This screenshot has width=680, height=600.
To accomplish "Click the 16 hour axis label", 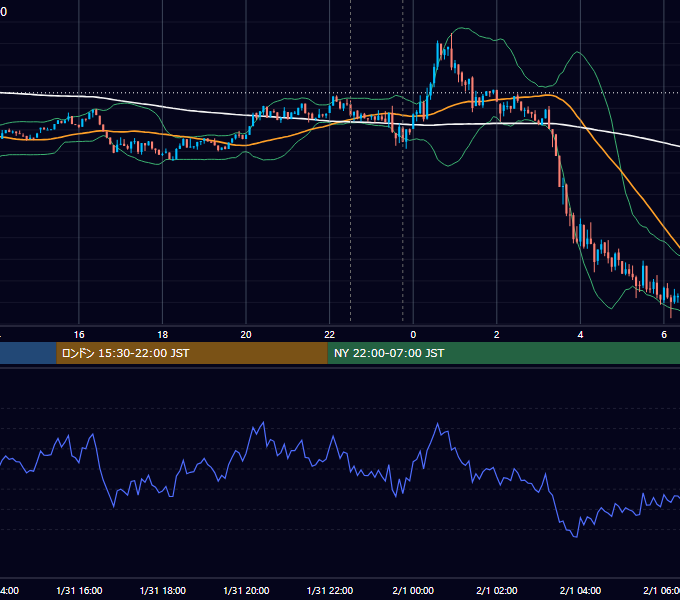I will click(79, 335).
